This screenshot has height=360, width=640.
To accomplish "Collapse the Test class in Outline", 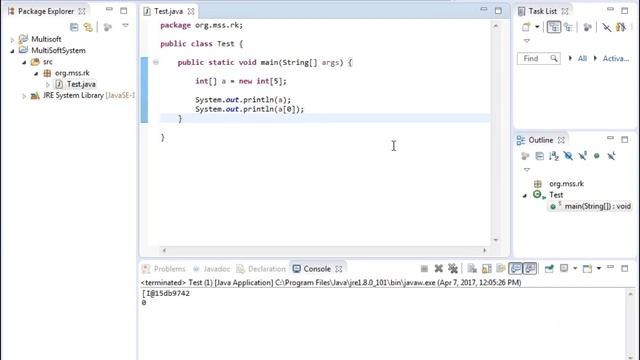I will click(x=525, y=196).
